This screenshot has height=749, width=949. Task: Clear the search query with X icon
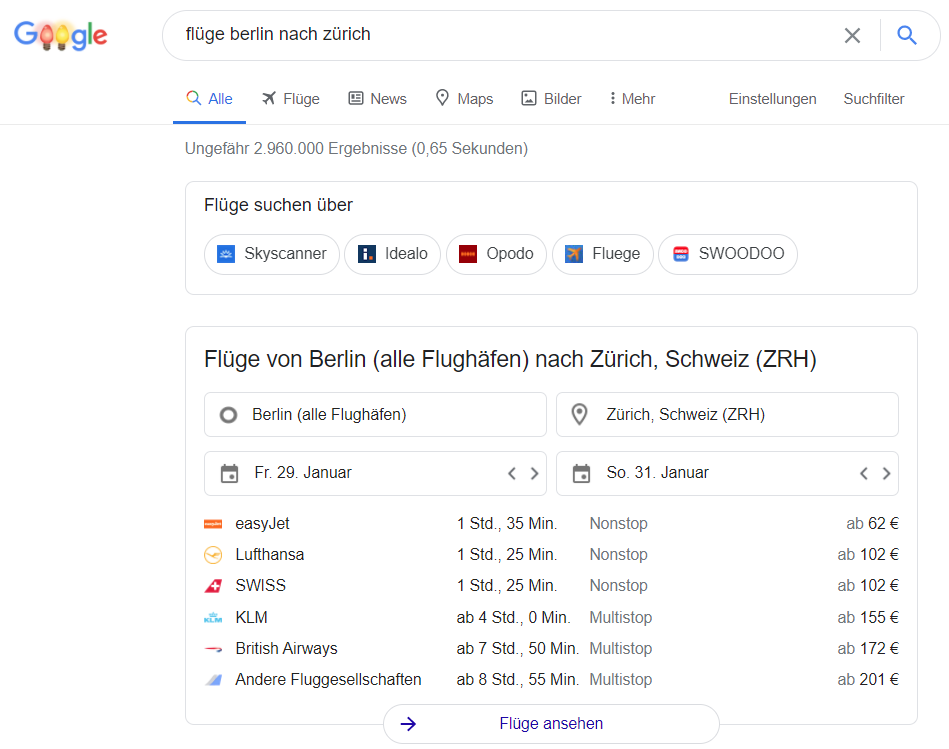point(852,36)
